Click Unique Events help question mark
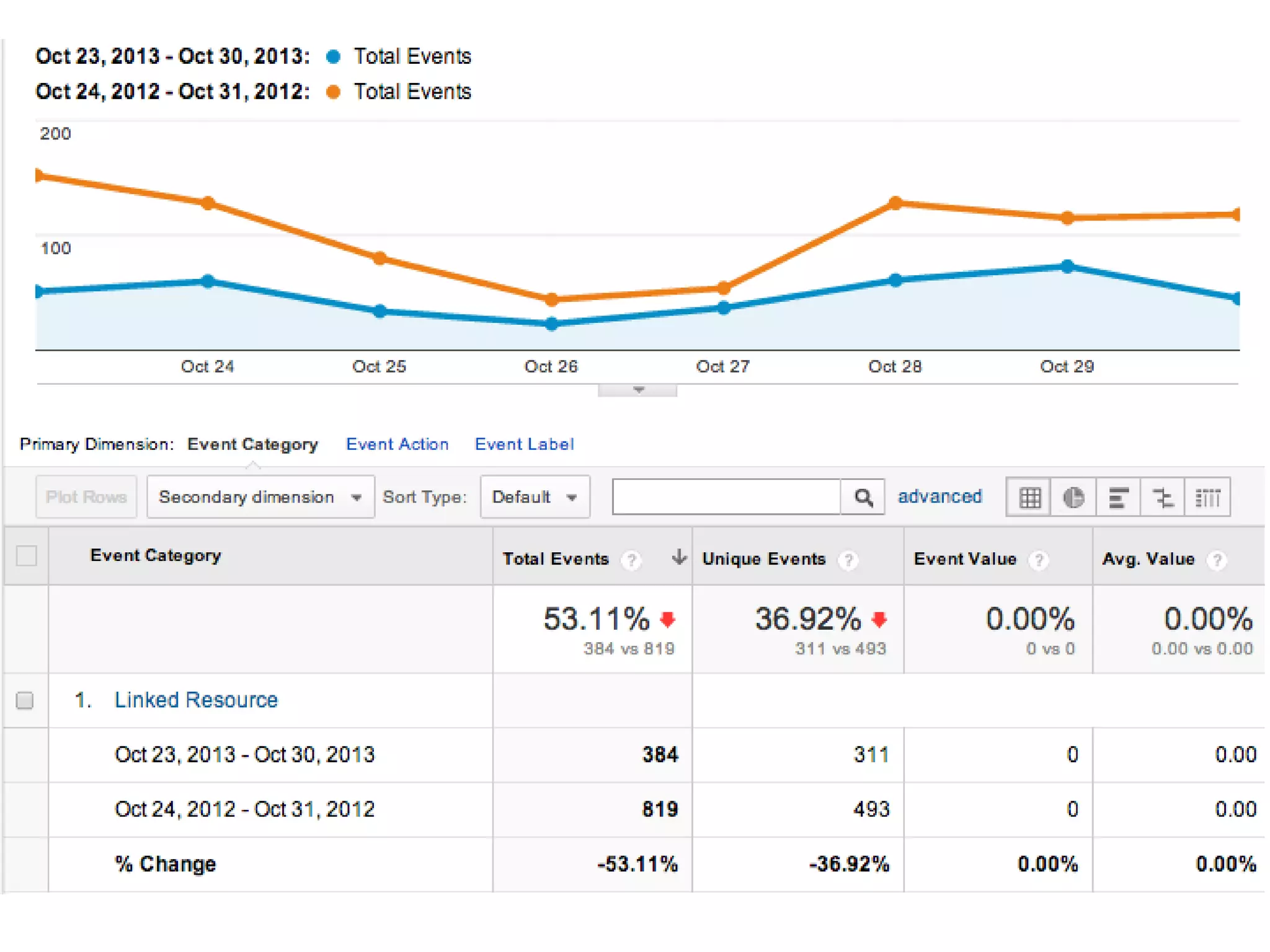1270x952 pixels. [848, 560]
